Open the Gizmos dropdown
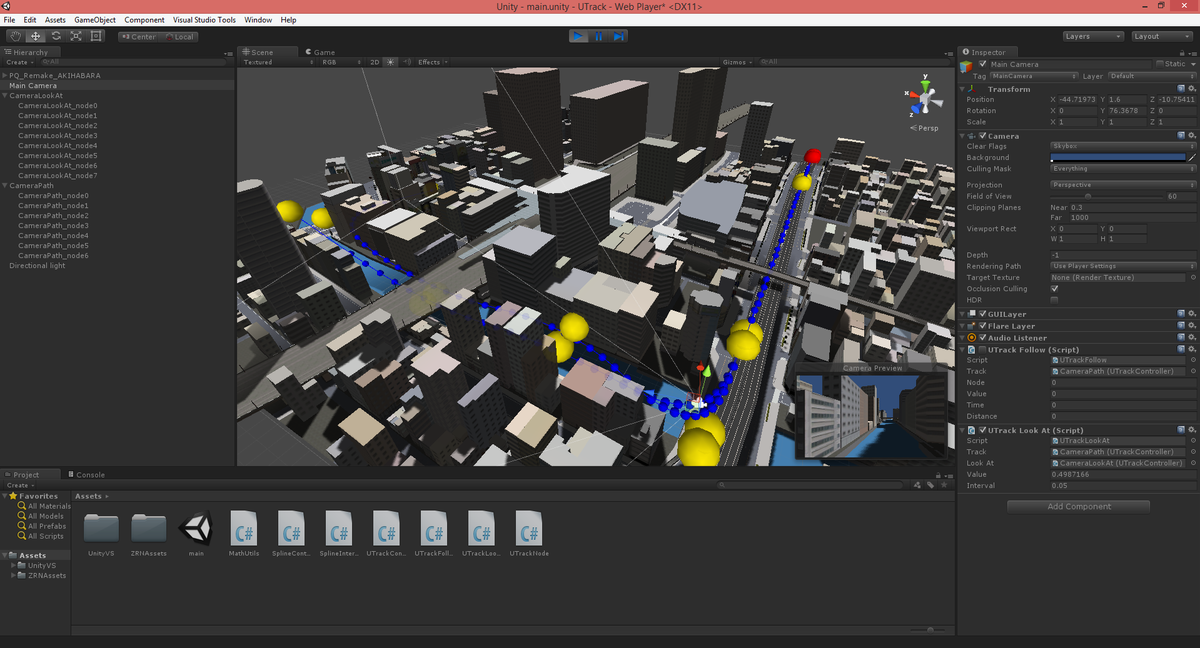 point(737,62)
